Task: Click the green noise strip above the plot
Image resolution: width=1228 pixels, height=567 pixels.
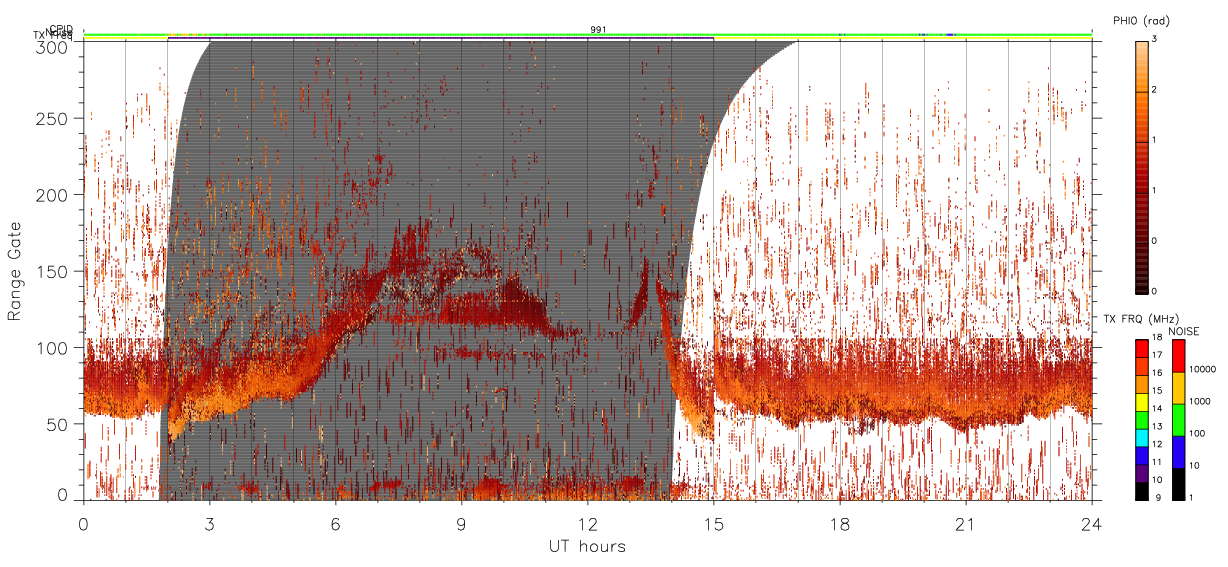Action: click(x=587, y=34)
